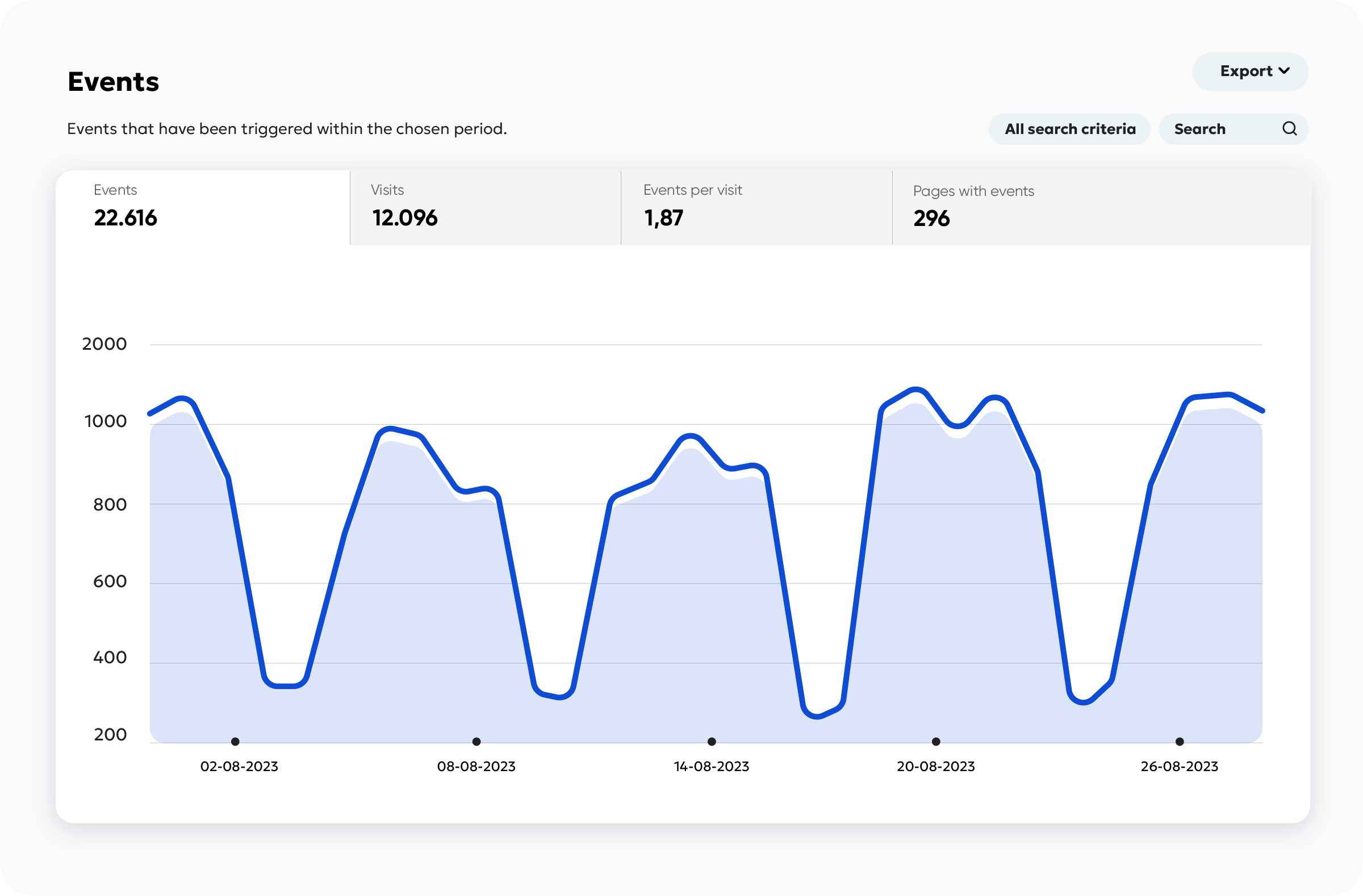Image resolution: width=1363 pixels, height=896 pixels.
Task: Click the search magnifier icon
Action: (1289, 129)
